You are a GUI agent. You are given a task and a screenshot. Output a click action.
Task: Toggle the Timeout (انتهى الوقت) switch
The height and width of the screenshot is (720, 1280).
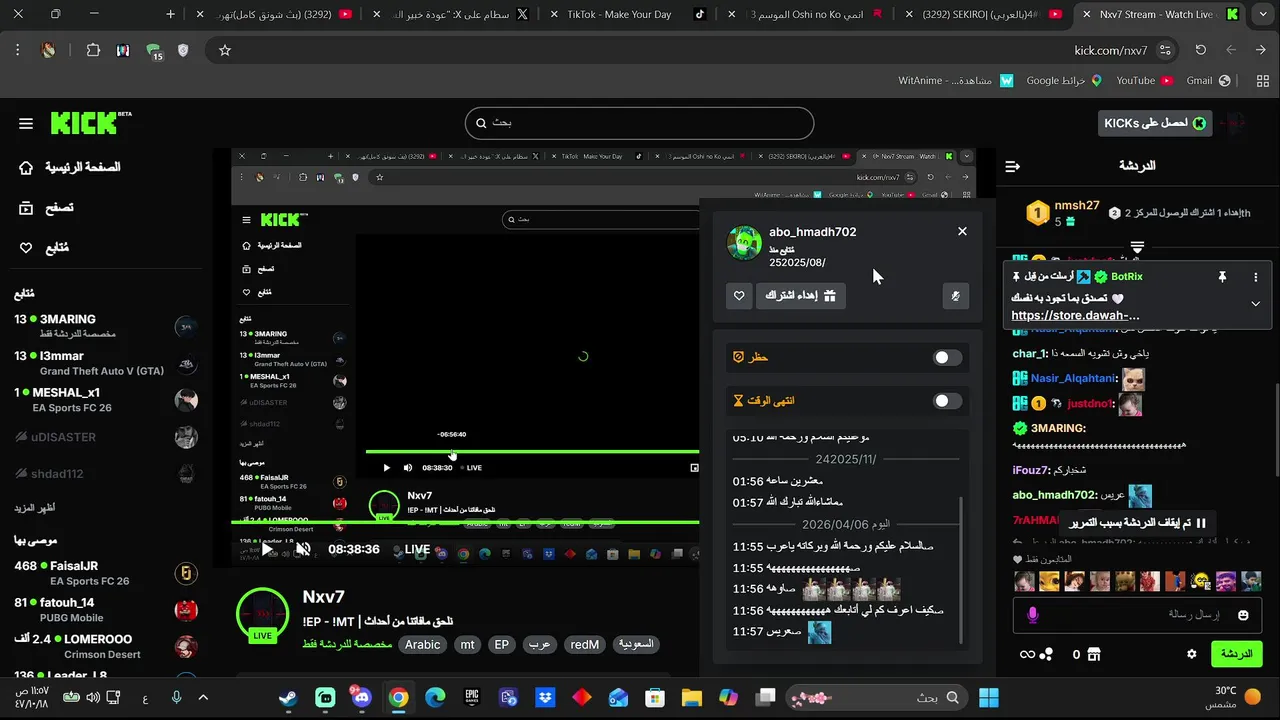pyautogui.click(x=946, y=401)
